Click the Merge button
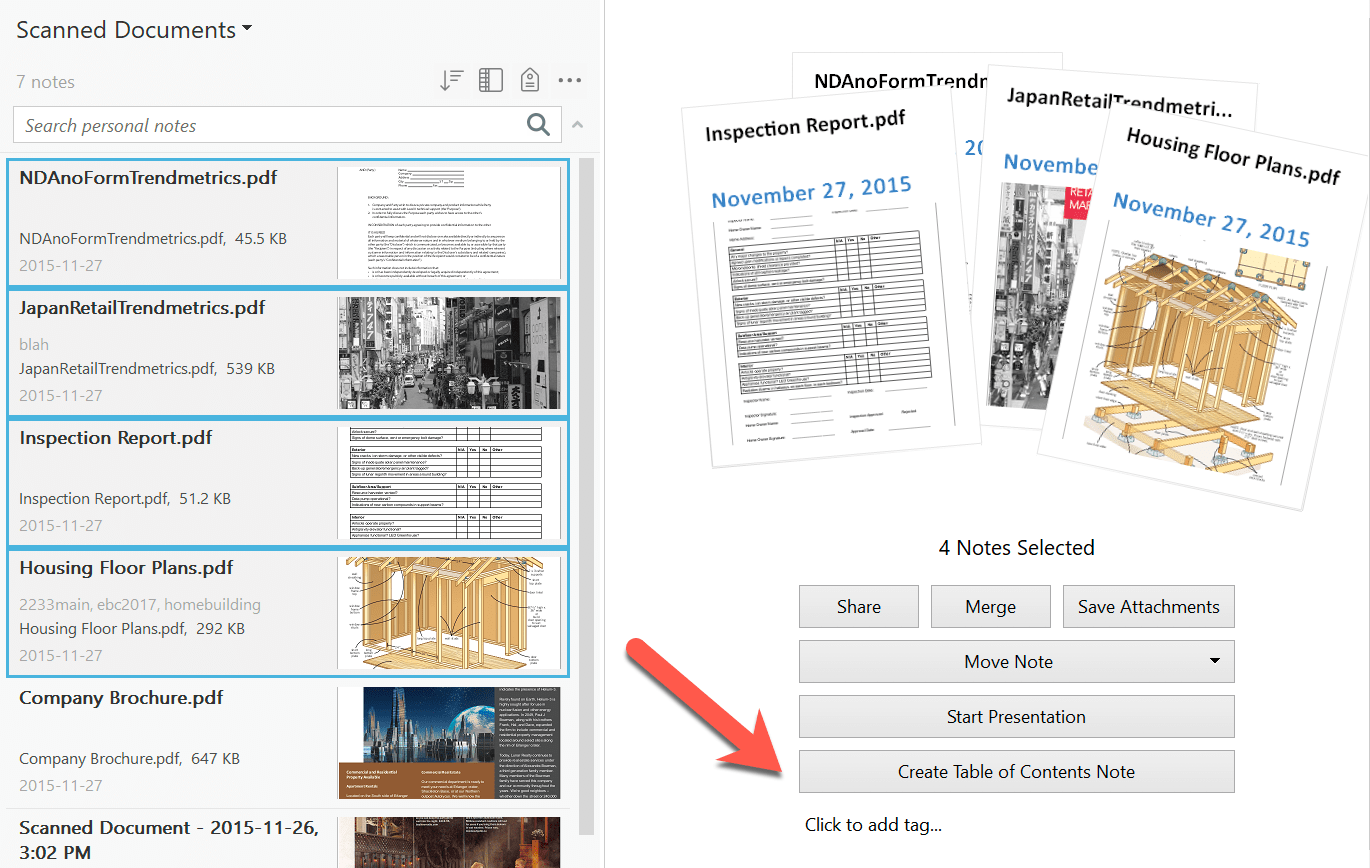The height and width of the screenshot is (868, 1370). [991, 607]
